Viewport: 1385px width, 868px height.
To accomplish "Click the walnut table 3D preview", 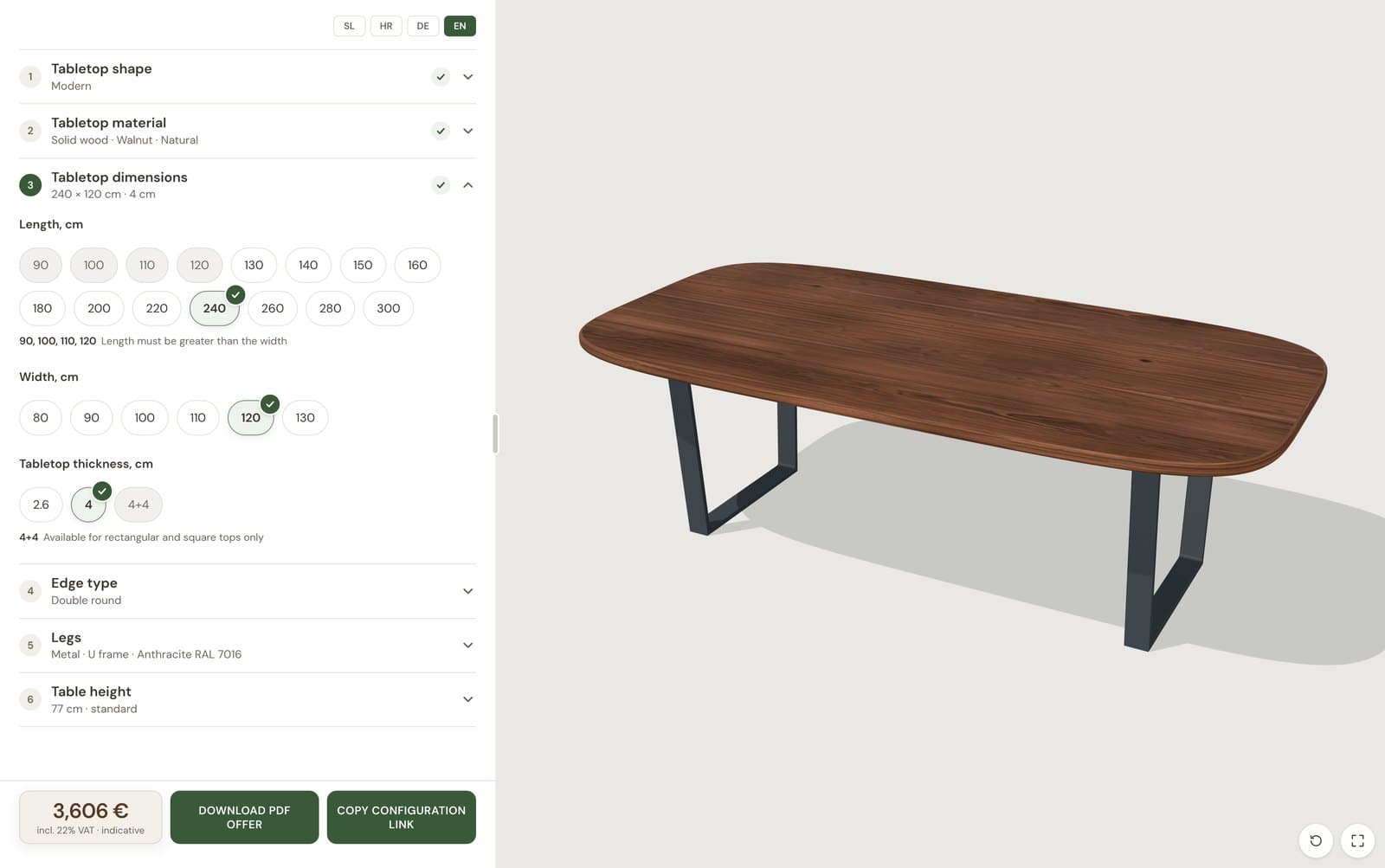I will click(952, 433).
